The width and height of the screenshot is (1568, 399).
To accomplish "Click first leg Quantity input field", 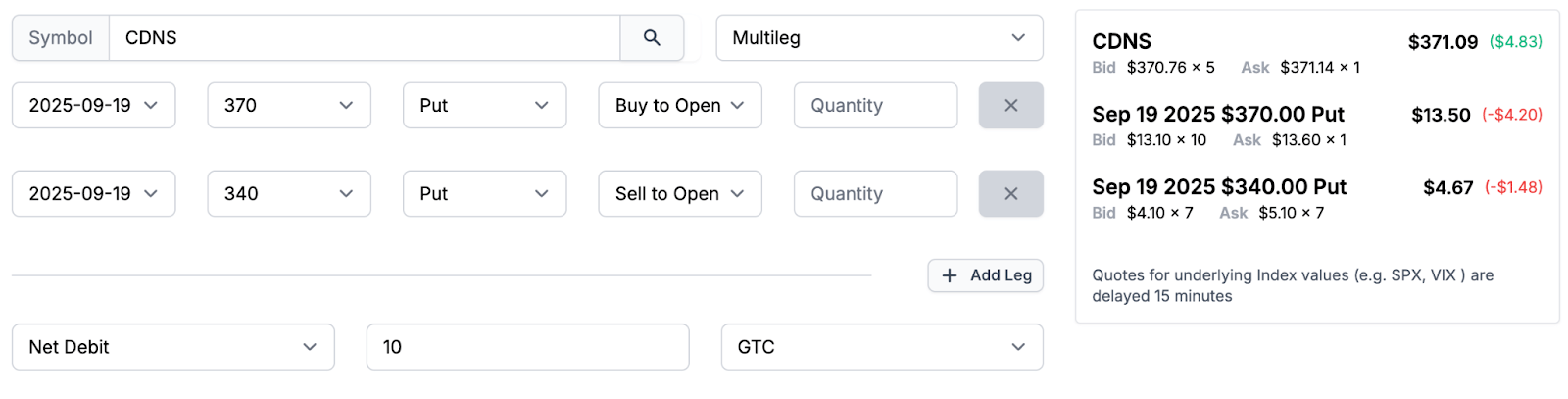I will (876, 106).
